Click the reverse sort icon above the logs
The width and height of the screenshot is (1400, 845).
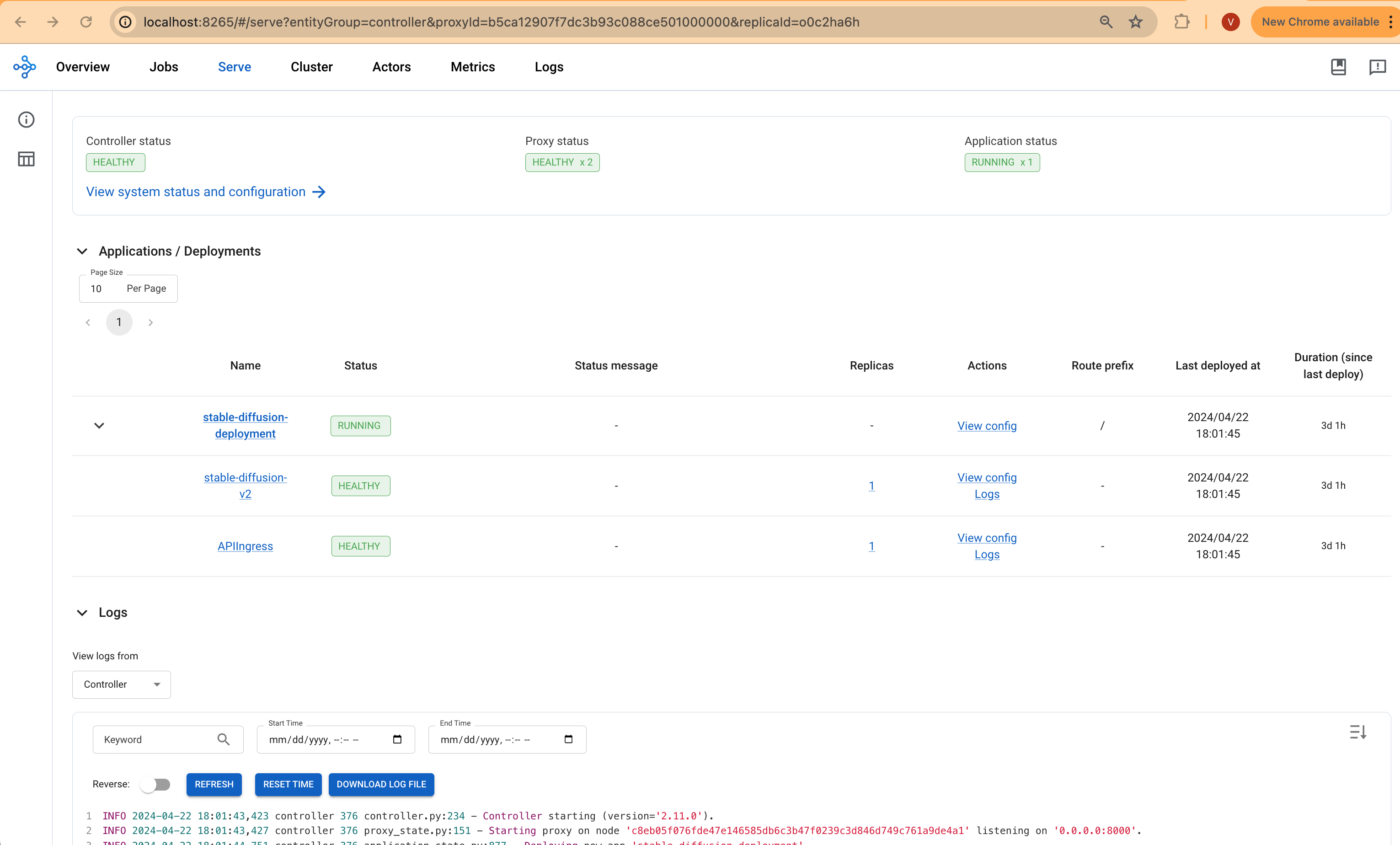pyautogui.click(x=1358, y=732)
